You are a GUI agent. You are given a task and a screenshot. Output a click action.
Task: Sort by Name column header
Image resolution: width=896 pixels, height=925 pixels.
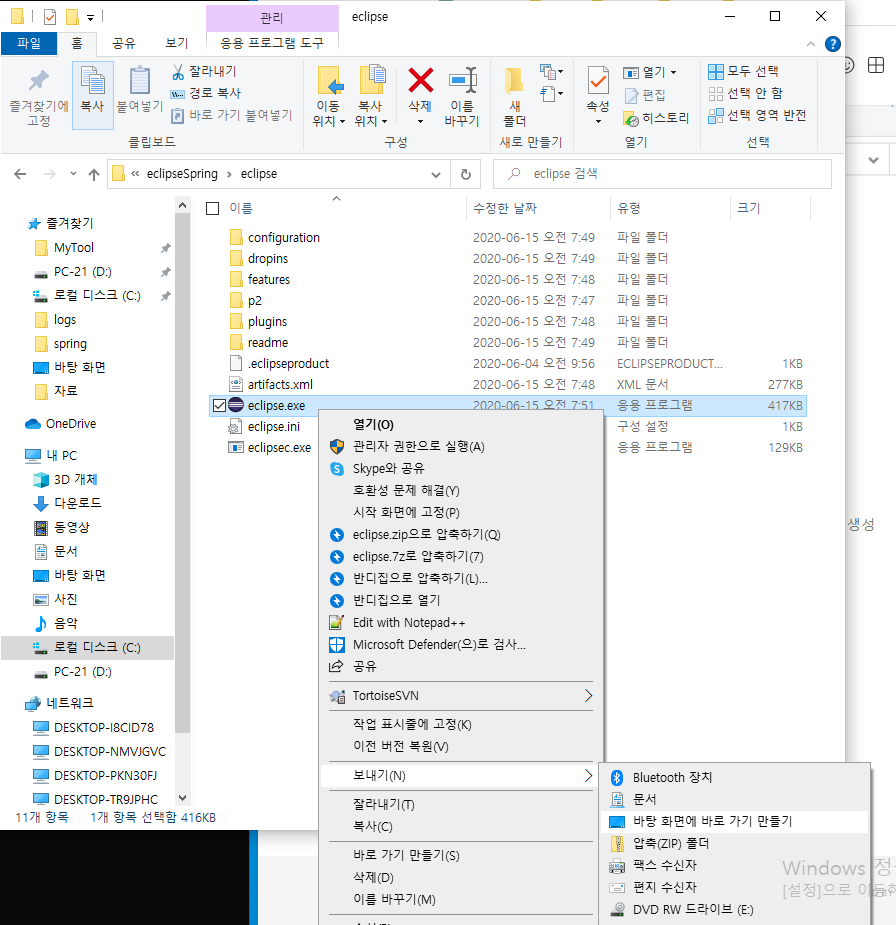(241, 208)
